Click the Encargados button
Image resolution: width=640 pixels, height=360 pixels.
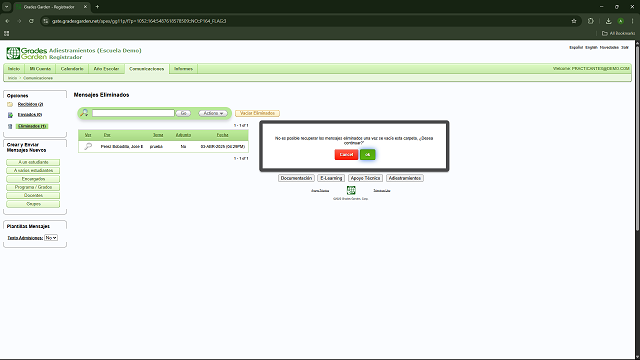pos(33,179)
